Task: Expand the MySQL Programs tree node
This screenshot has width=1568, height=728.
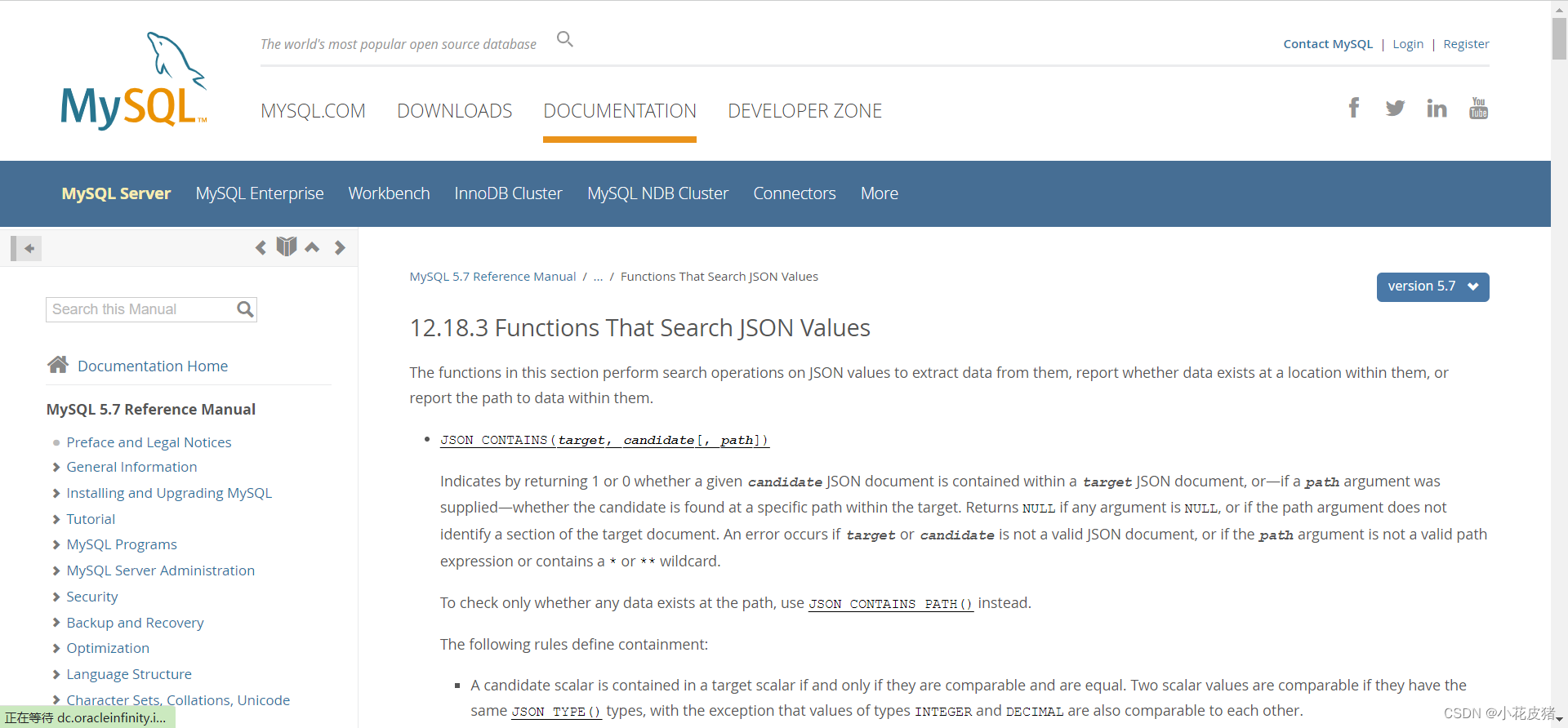Action: 56,544
